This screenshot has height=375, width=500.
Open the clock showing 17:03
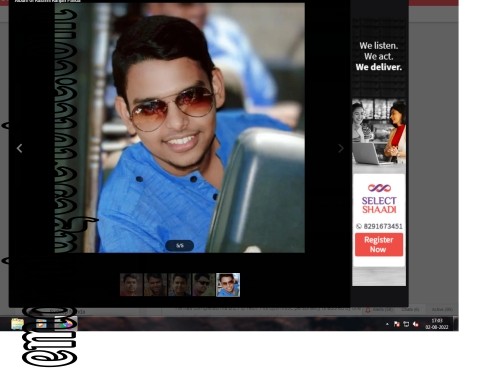coord(437,324)
